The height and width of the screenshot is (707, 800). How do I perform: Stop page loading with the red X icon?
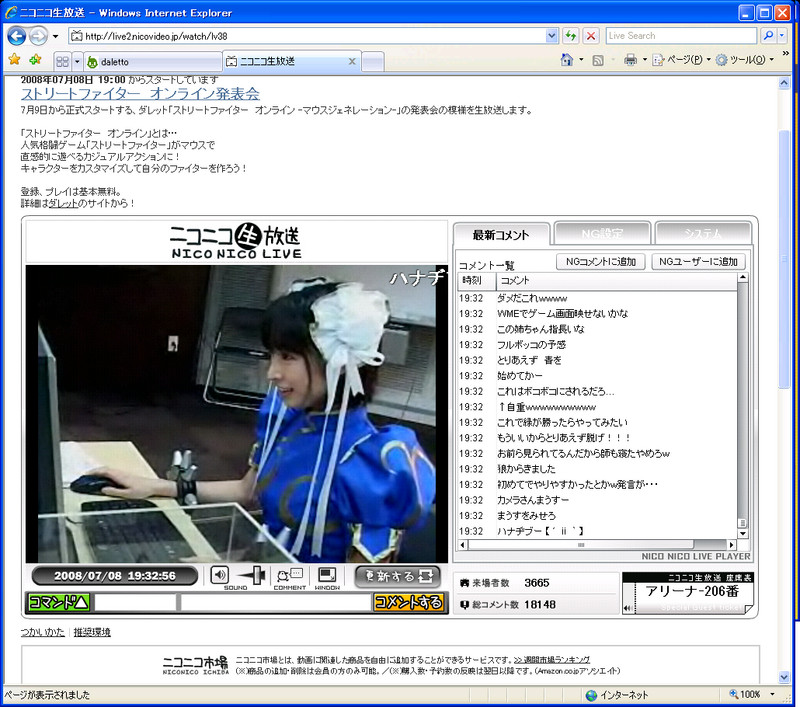tap(590, 35)
